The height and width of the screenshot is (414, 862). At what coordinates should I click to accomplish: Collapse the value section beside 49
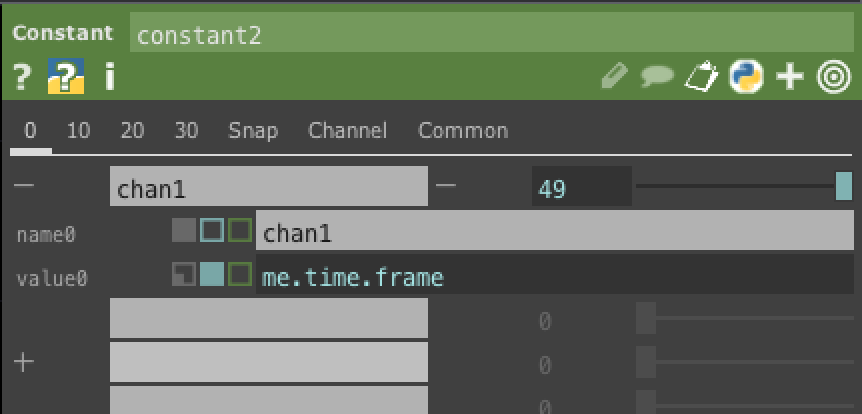tap(446, 187)
